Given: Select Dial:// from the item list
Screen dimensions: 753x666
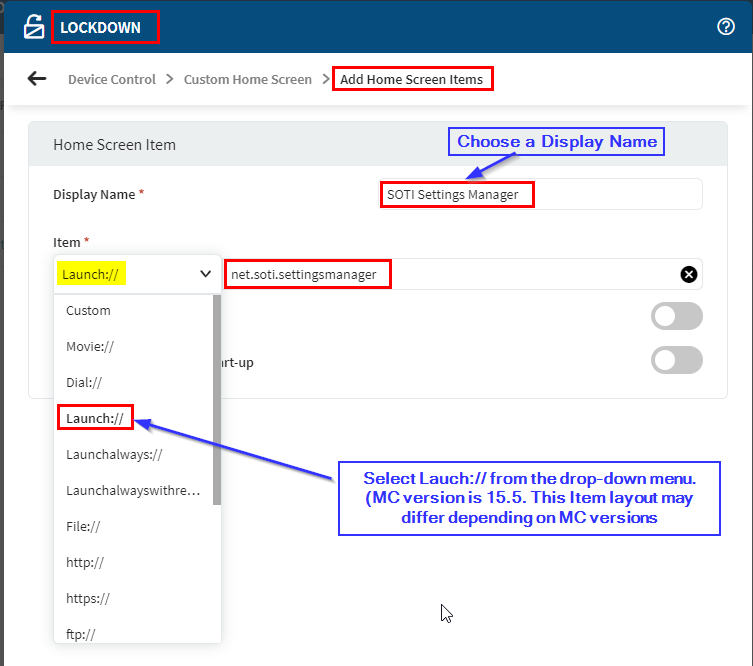Looking at the screenshot, I should click(x=84, y=382).
